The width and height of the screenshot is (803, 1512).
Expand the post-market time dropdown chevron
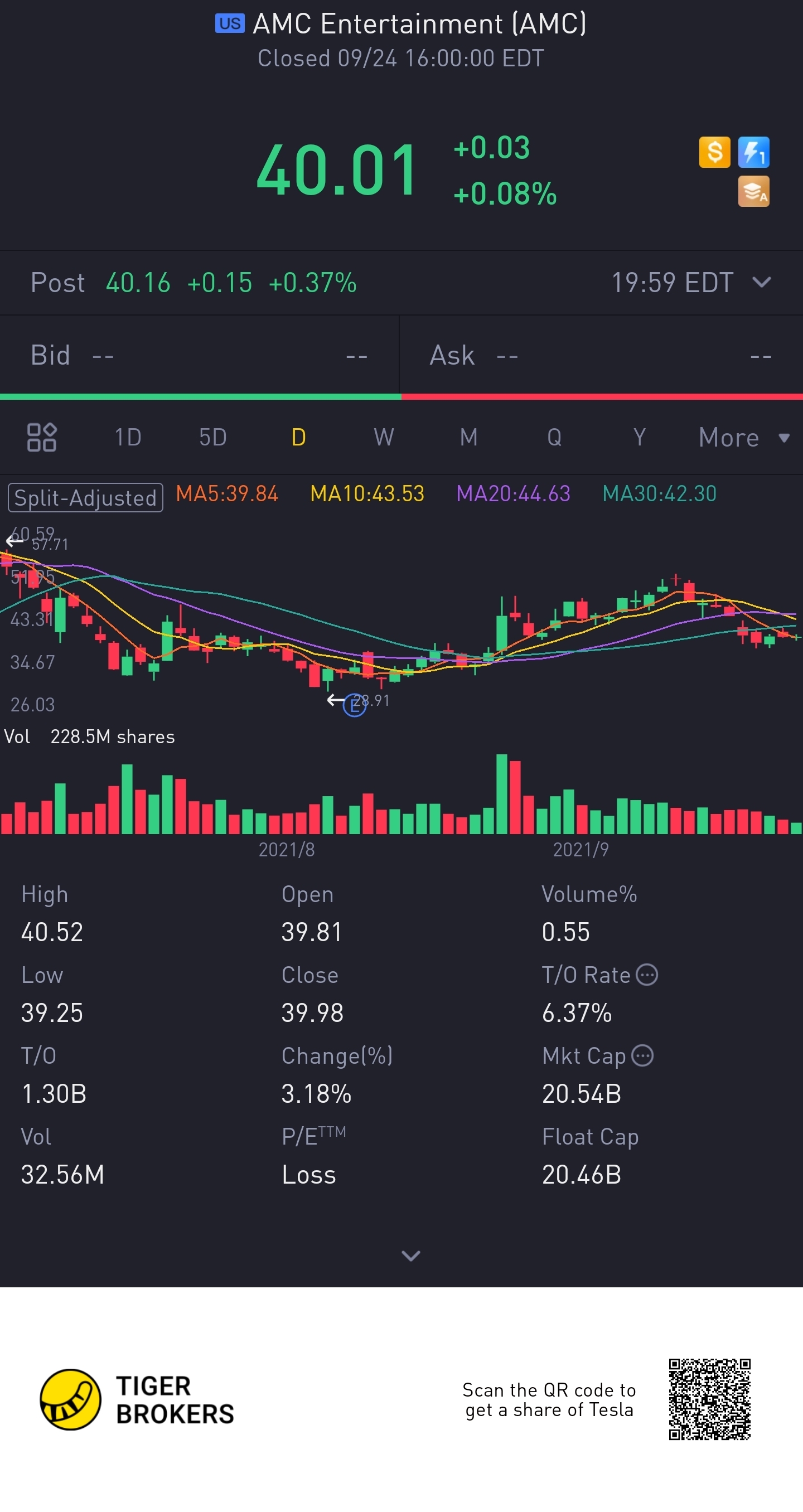tap(761, 282)
